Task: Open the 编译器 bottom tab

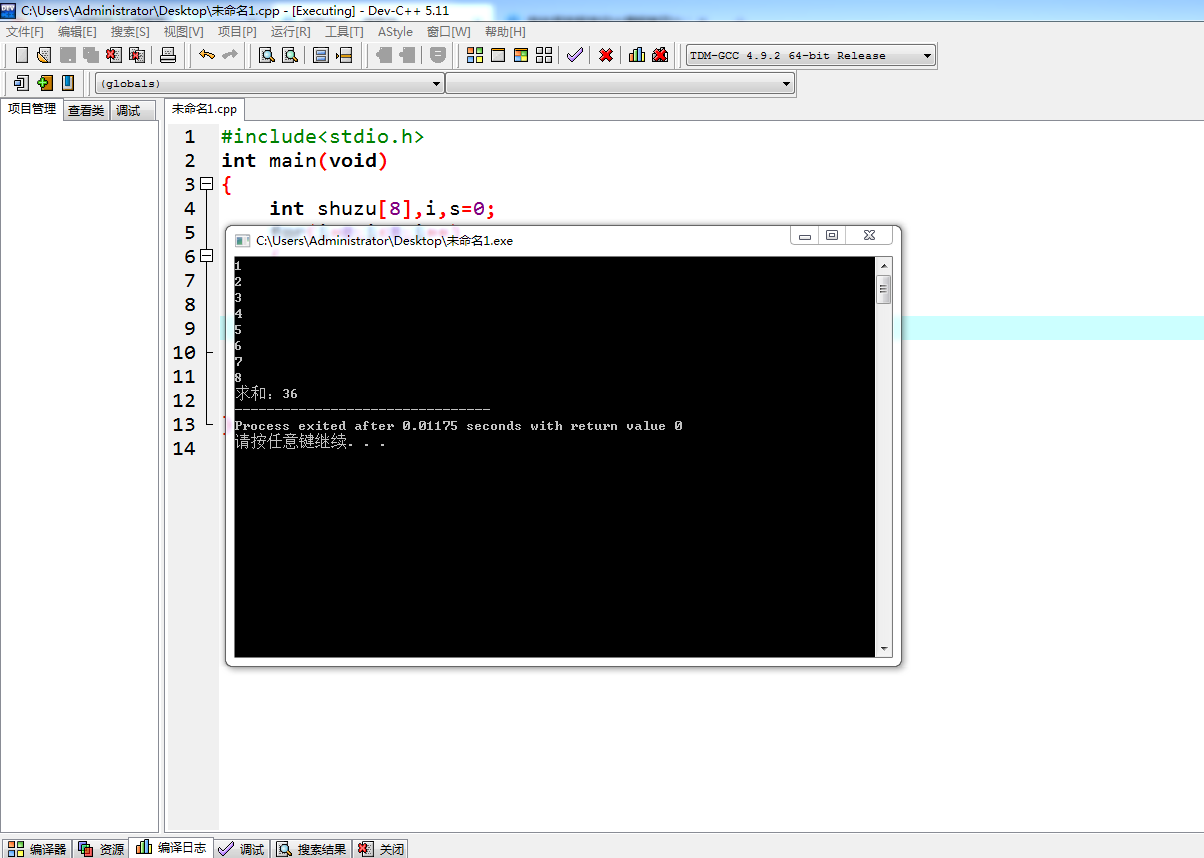Action: click(38, 849)
